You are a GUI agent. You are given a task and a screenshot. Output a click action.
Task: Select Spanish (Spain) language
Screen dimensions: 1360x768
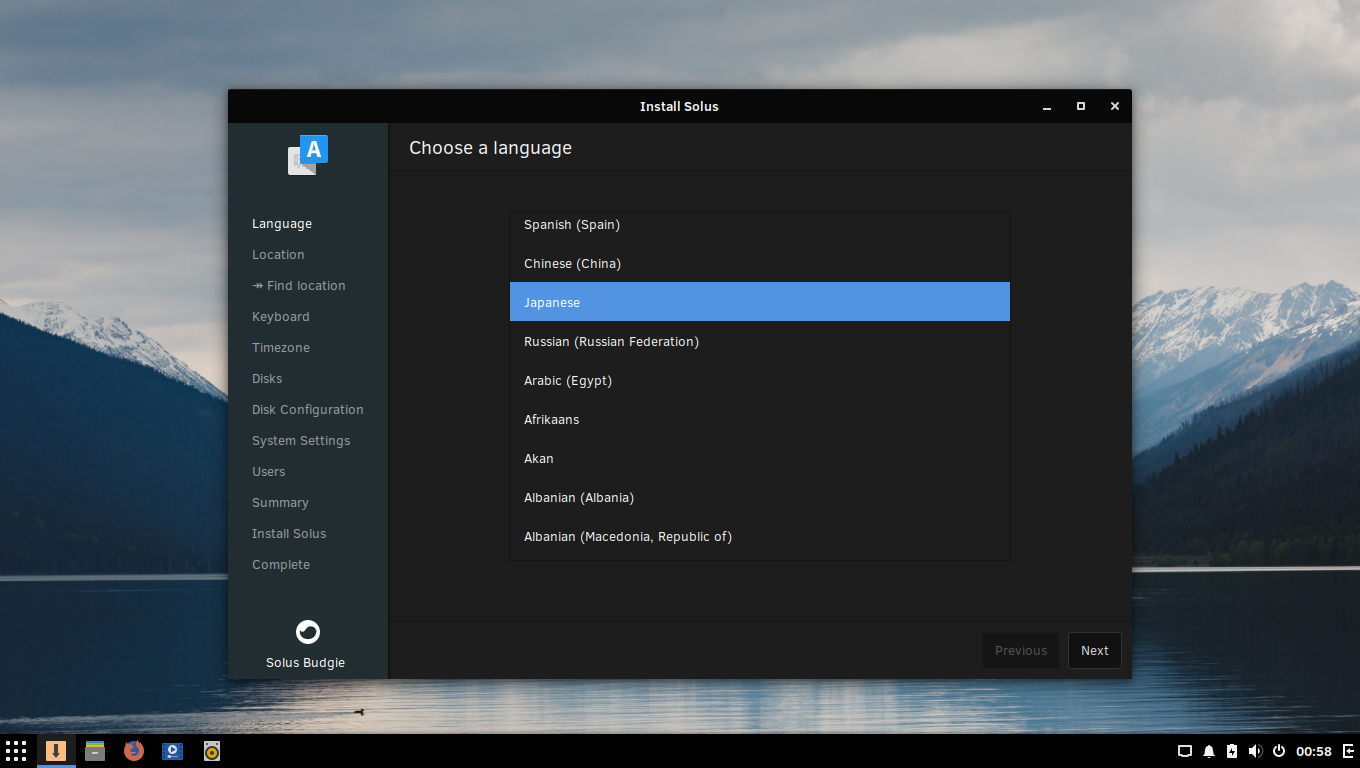click(760, 225)
